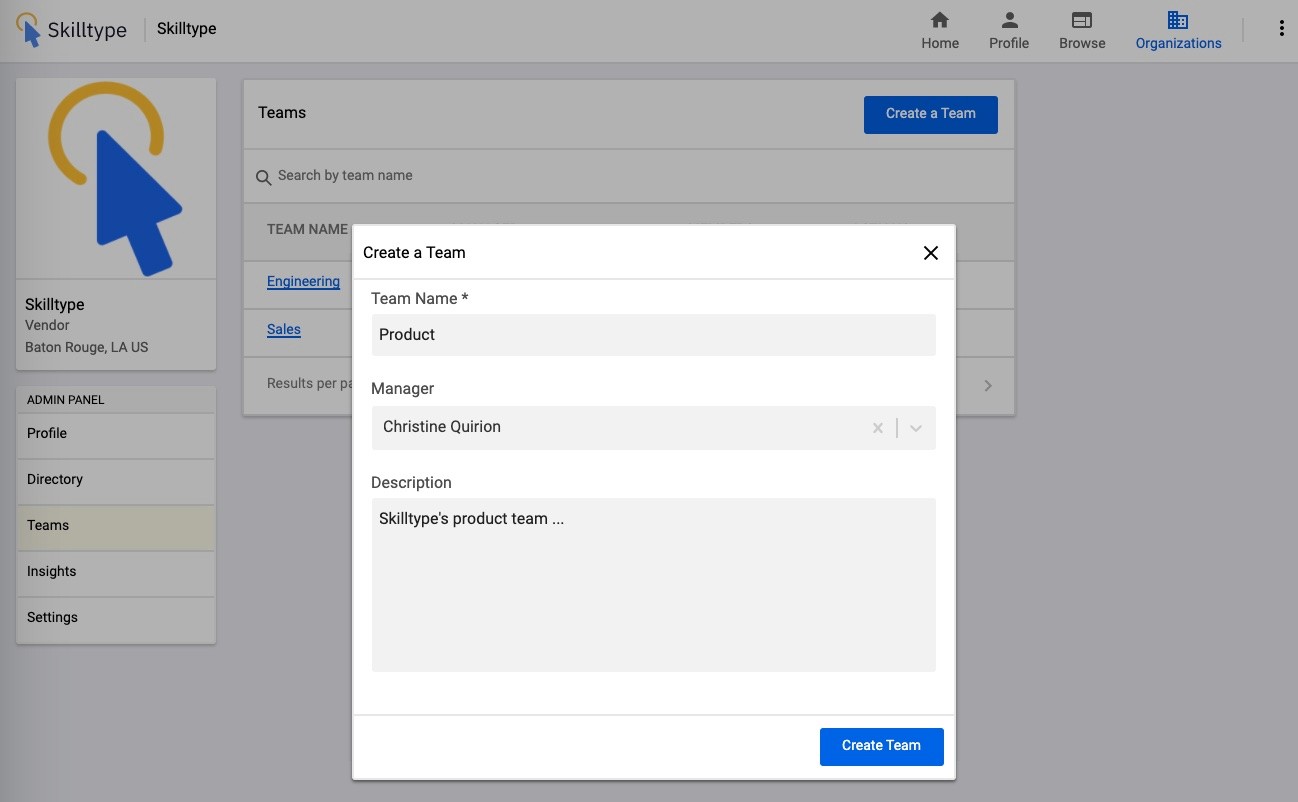Click the Vendor label on the sidebar card
Screen dimensions: 1298x802
tap(47, 326)
